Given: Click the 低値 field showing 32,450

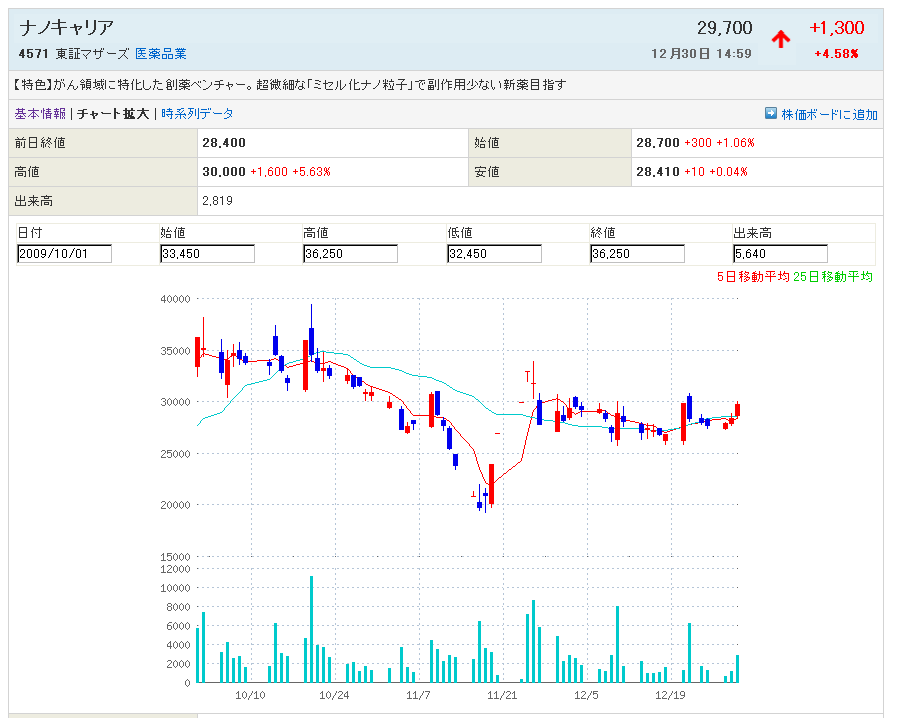Looking at the screenshot, I should pyautogui.click(x=494, y=254).
